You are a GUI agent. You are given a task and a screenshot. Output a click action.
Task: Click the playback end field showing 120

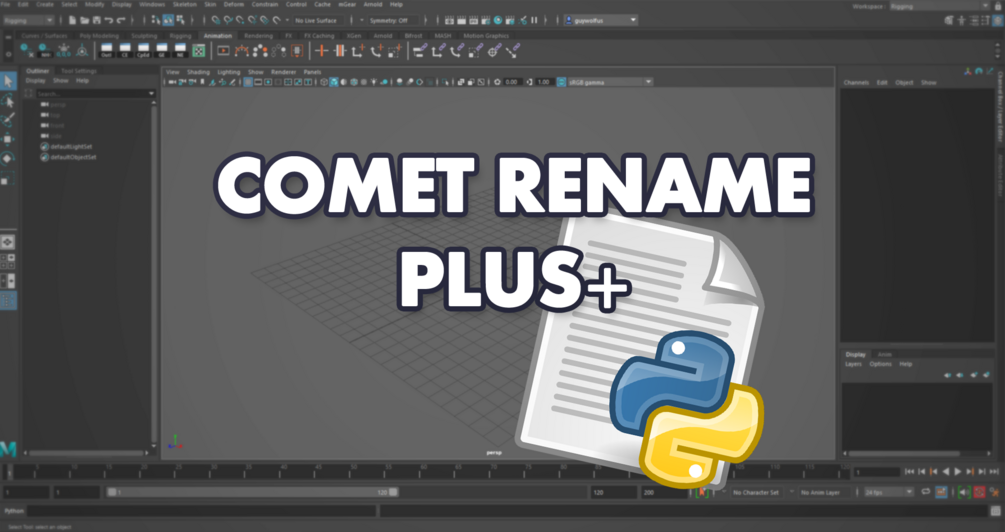click(613, 492)
